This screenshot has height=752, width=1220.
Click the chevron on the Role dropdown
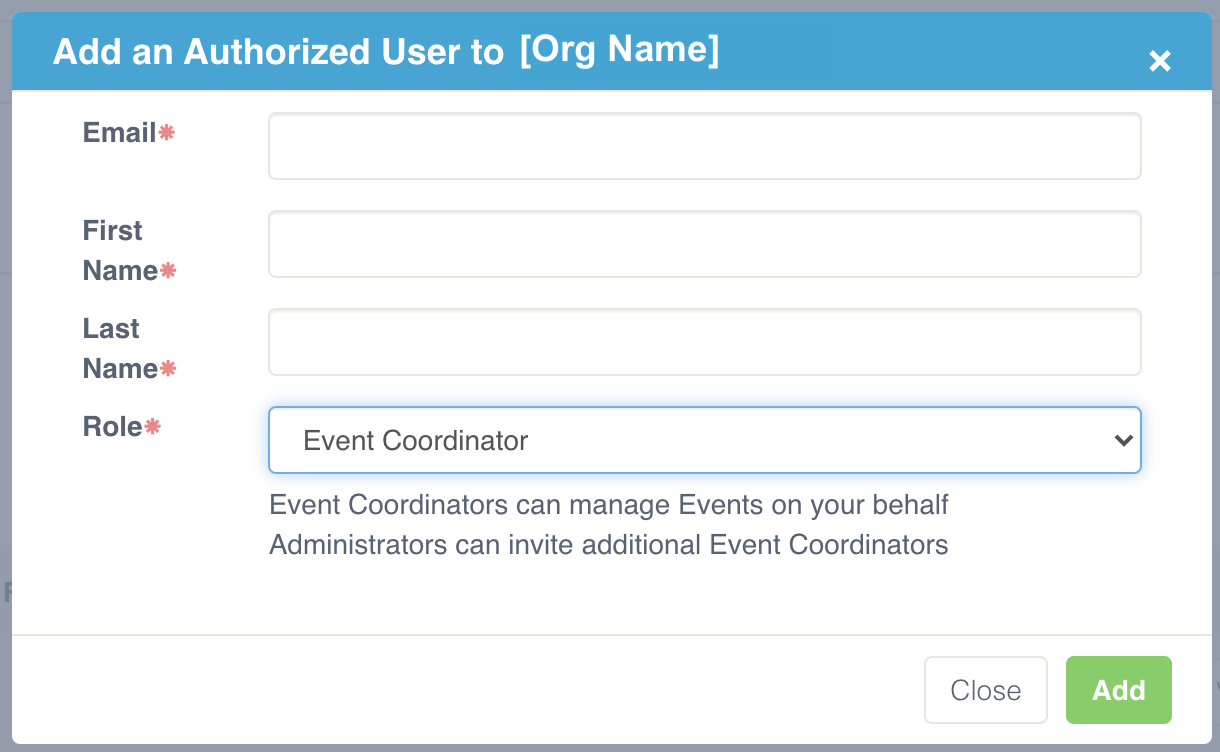(x=1124, y=440)
